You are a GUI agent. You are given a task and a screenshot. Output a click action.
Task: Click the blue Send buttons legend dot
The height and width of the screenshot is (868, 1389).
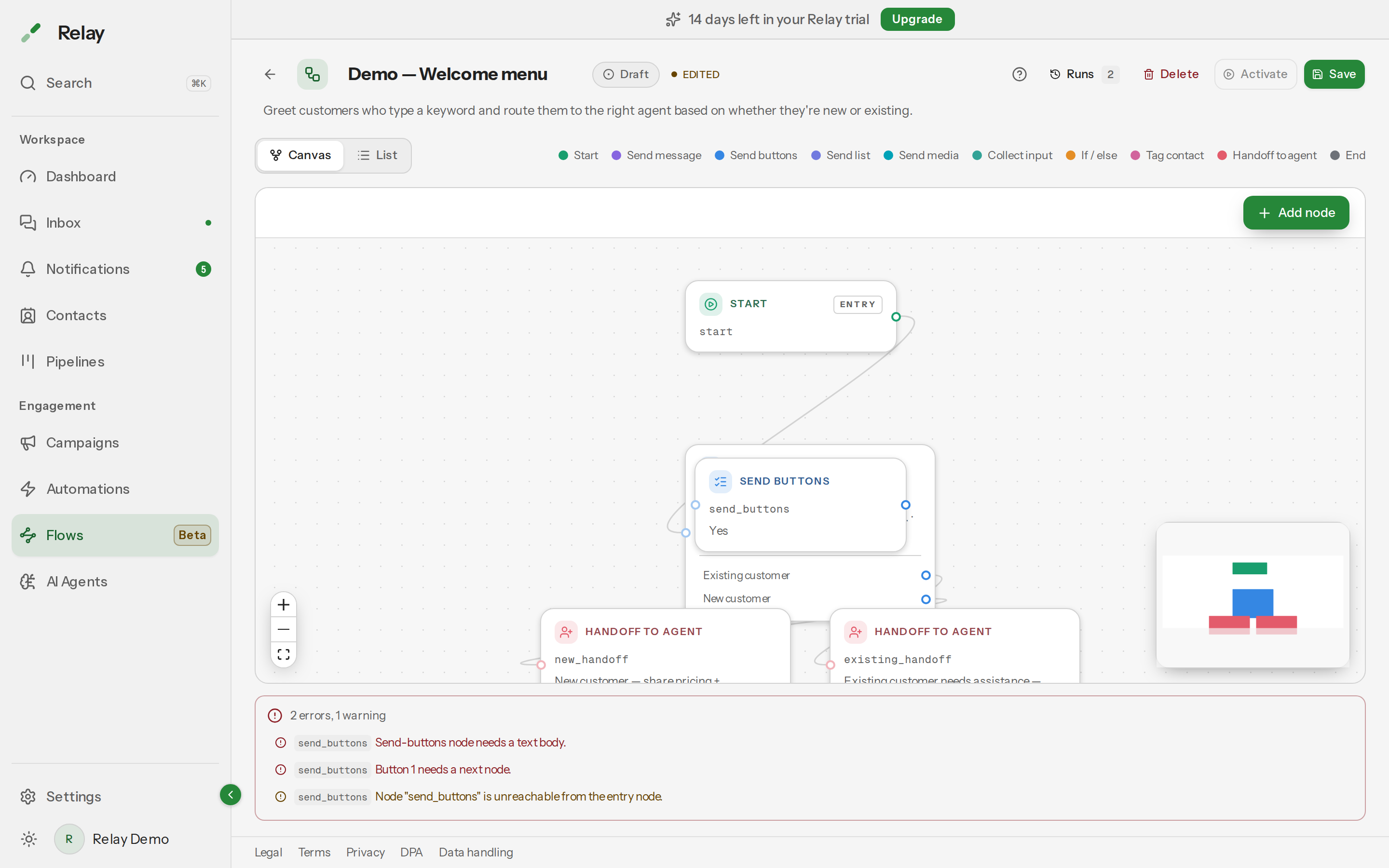point(719,155)
